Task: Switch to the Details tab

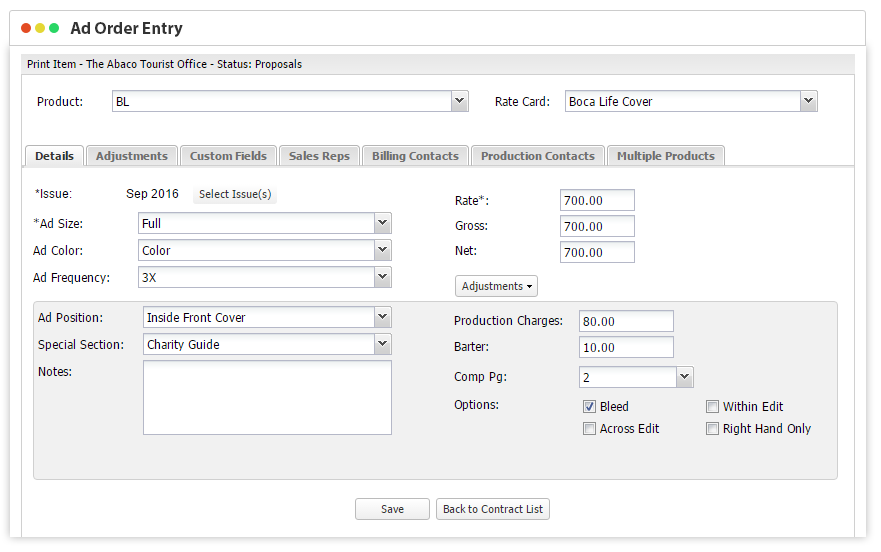Action: tap(55, 156)
